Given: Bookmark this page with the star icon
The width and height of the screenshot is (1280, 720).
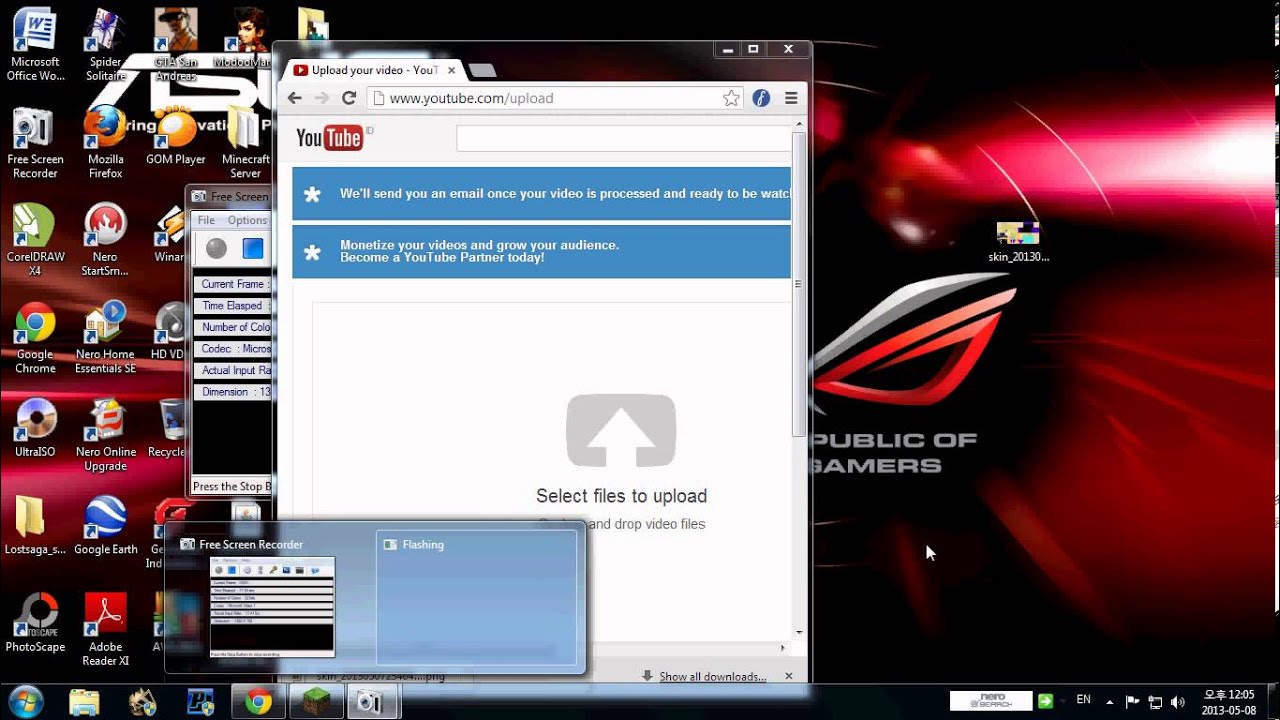Looking at the screenshot, I should 731,98.
